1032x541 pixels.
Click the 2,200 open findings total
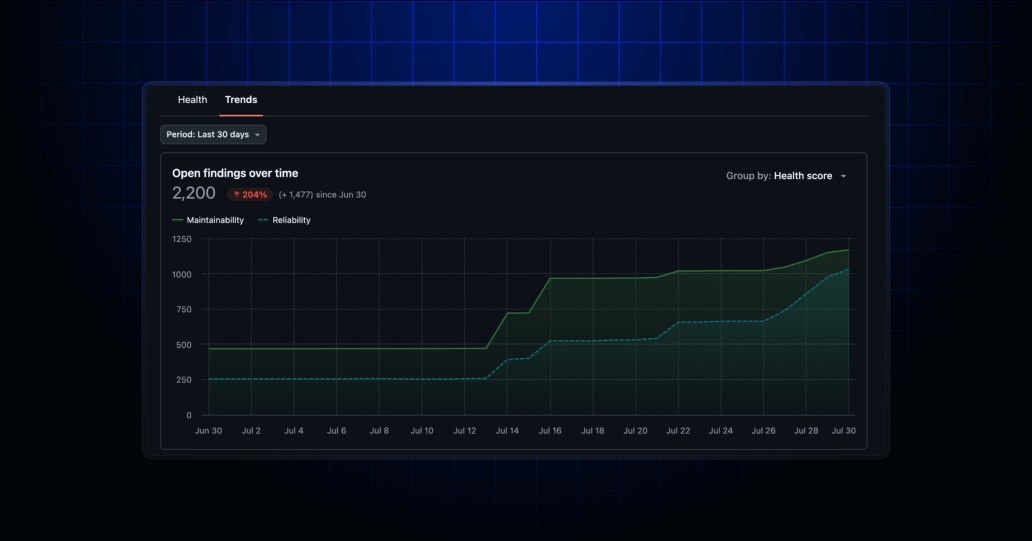click(194, 193)
